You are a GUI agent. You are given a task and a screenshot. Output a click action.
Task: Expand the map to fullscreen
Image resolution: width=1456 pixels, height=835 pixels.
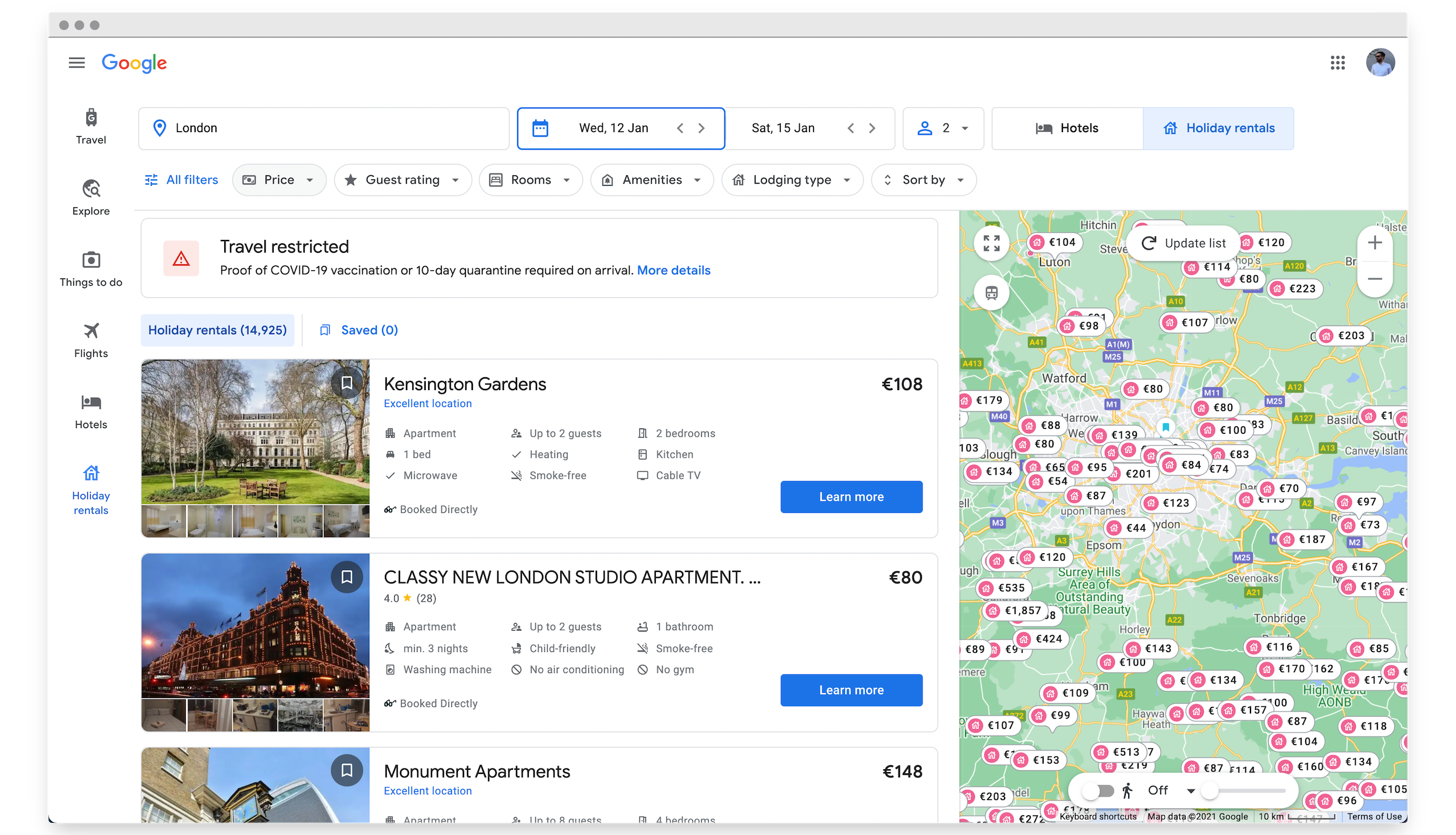(x=991, y=243)
